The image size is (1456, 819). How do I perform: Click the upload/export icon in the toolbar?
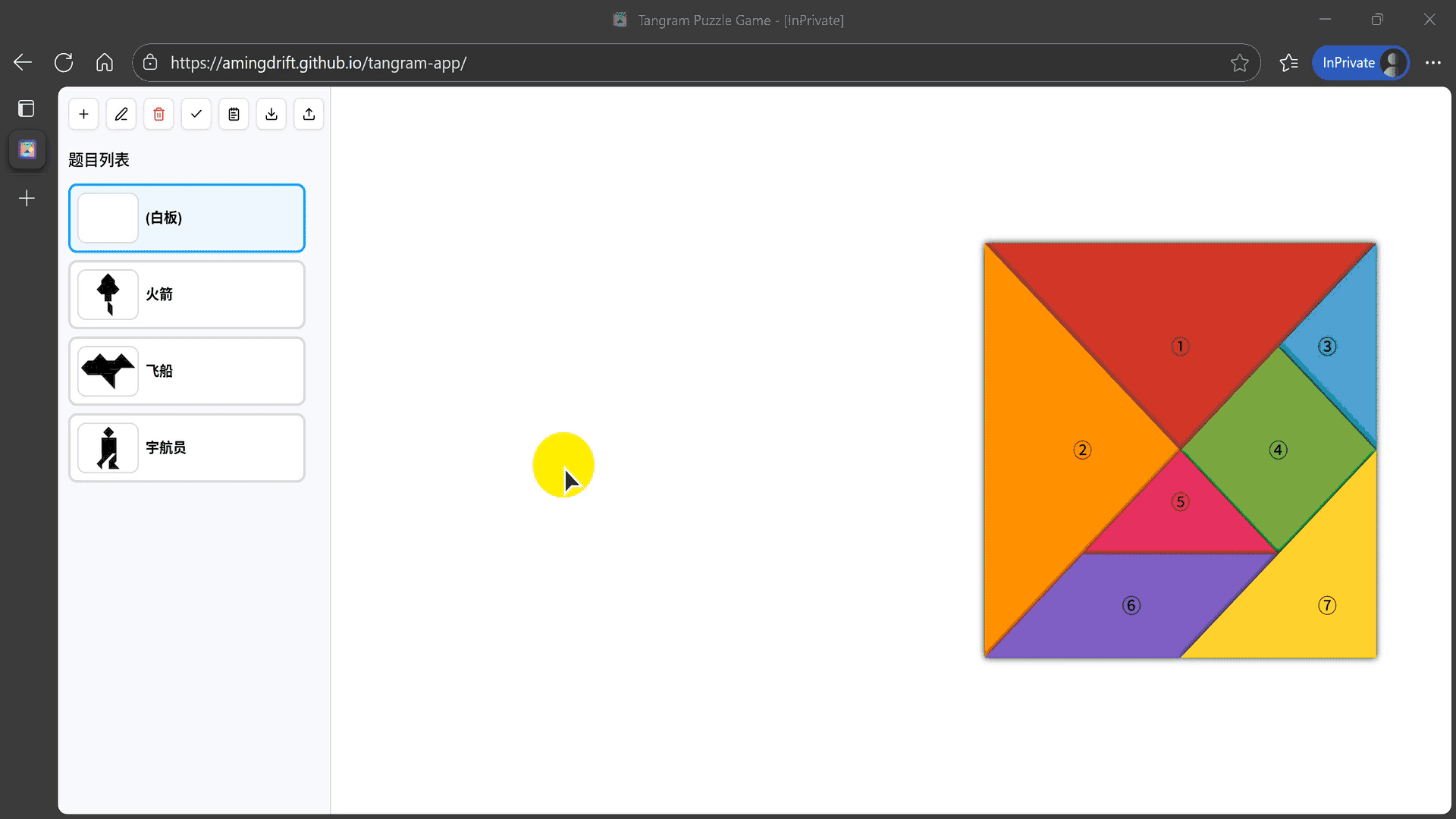(309, 115)
